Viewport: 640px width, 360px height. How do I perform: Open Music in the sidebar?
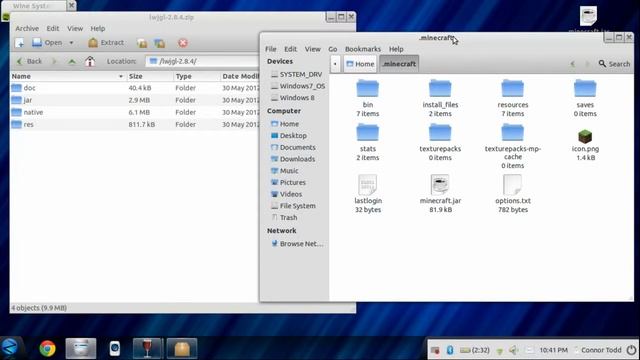click(x=284, y=171)
